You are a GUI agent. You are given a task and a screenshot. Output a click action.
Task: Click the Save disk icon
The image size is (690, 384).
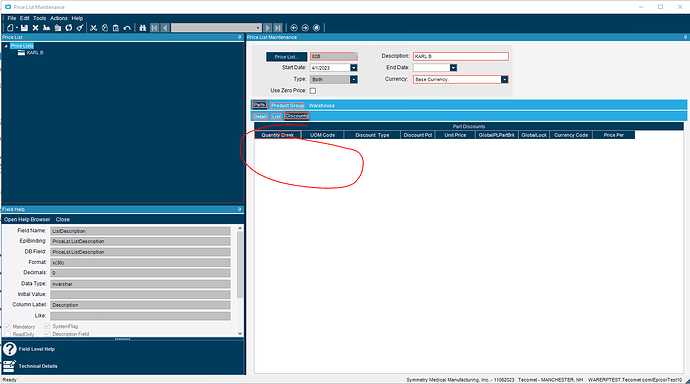click(x=24, y=28)
